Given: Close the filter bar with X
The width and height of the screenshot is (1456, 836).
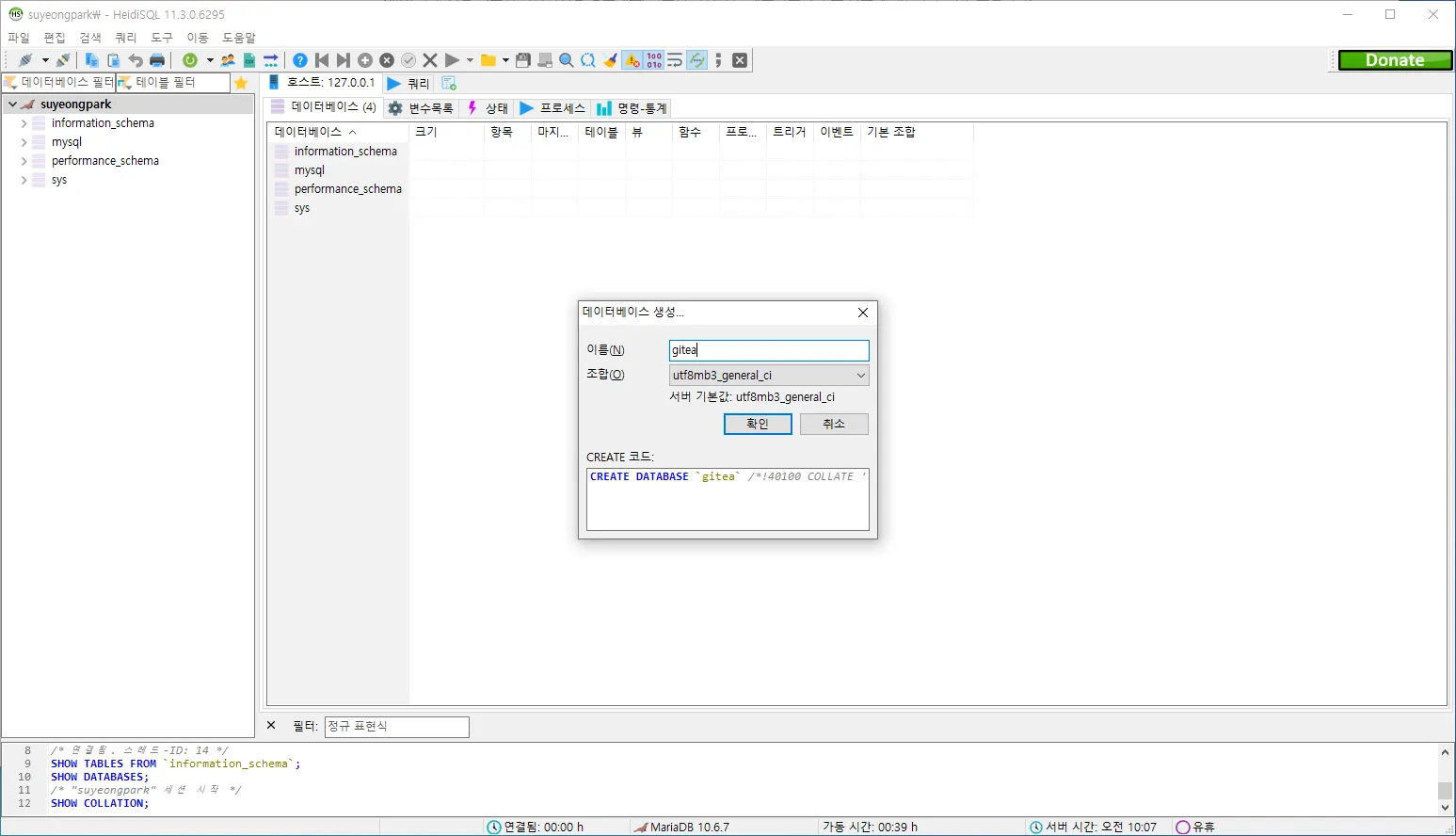Looking at the screenshot, I should [271, 726].
